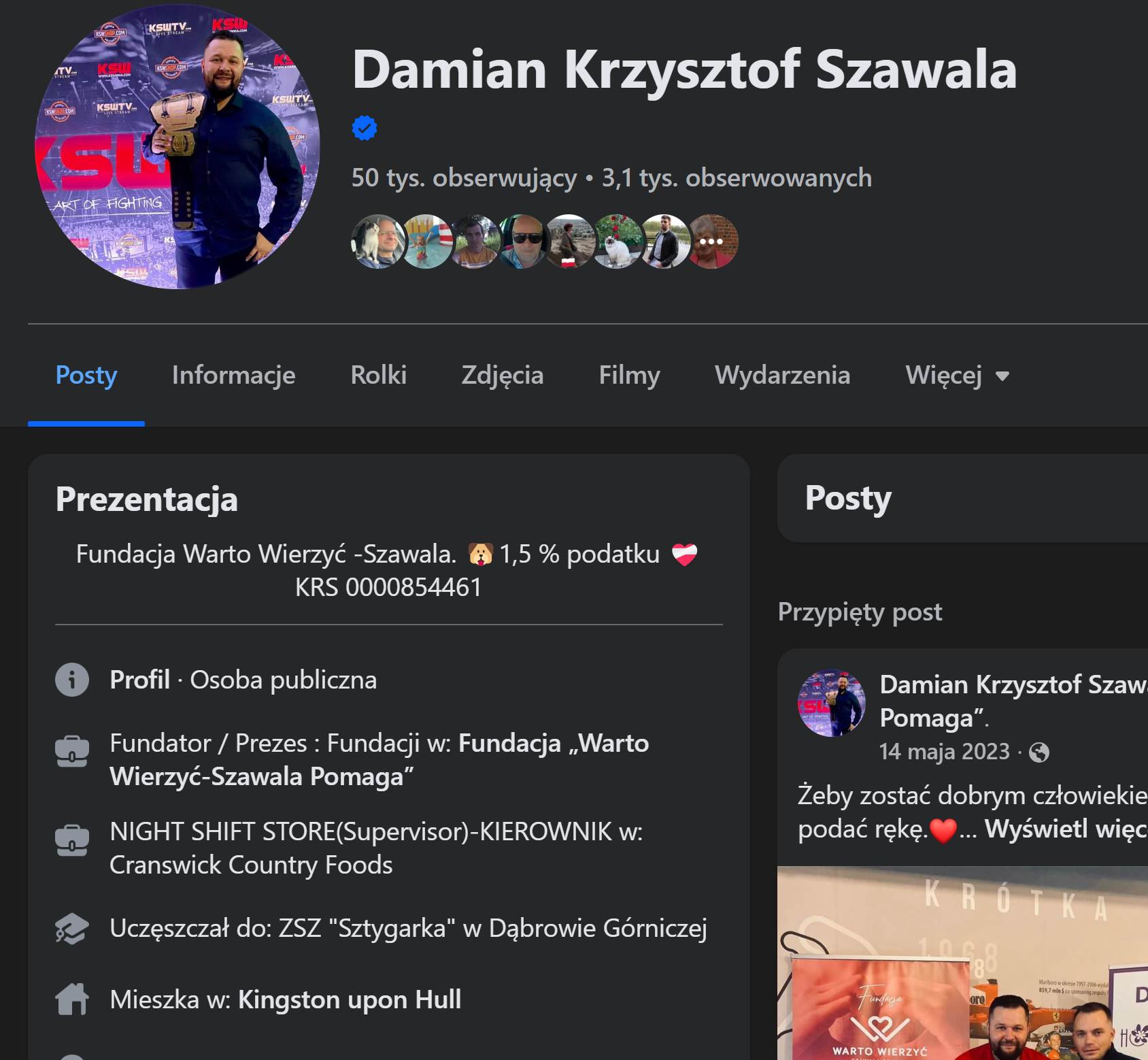Click 50 tys. obserwujący followers link

click(x=464, y=178)
